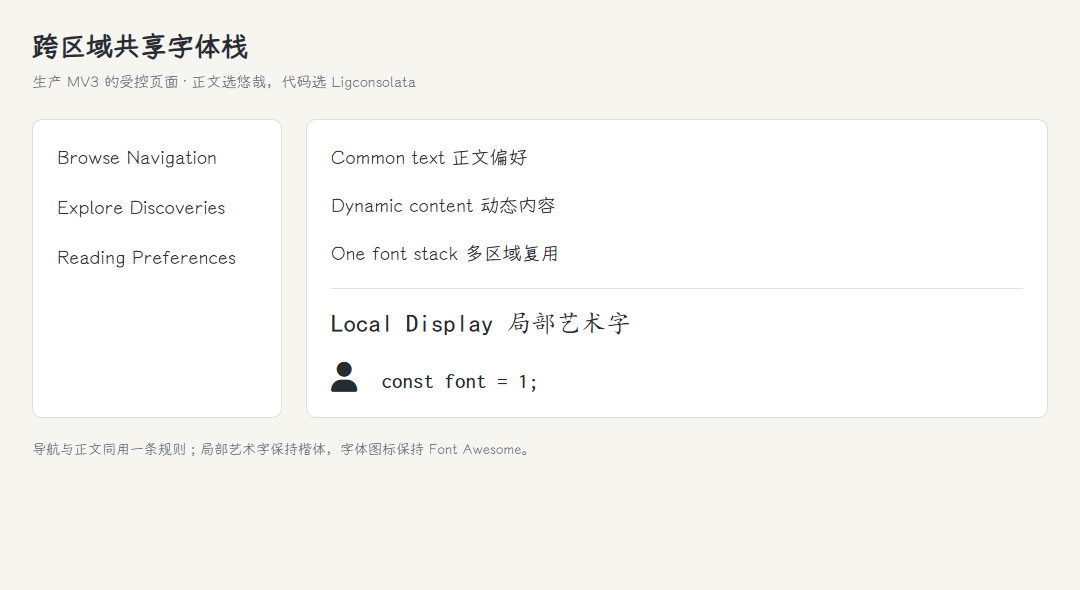Click the code snippet "const font = 1;"
This screenshot has width=1080, height=590.
(x=459, y=382)
